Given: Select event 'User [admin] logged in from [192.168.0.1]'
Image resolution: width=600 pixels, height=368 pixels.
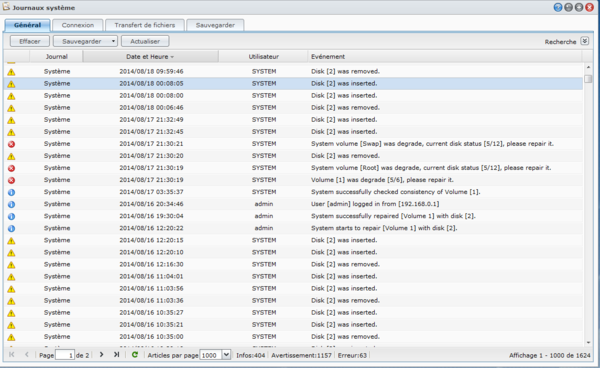Looking at the screenshot, I should coord(375,204).
